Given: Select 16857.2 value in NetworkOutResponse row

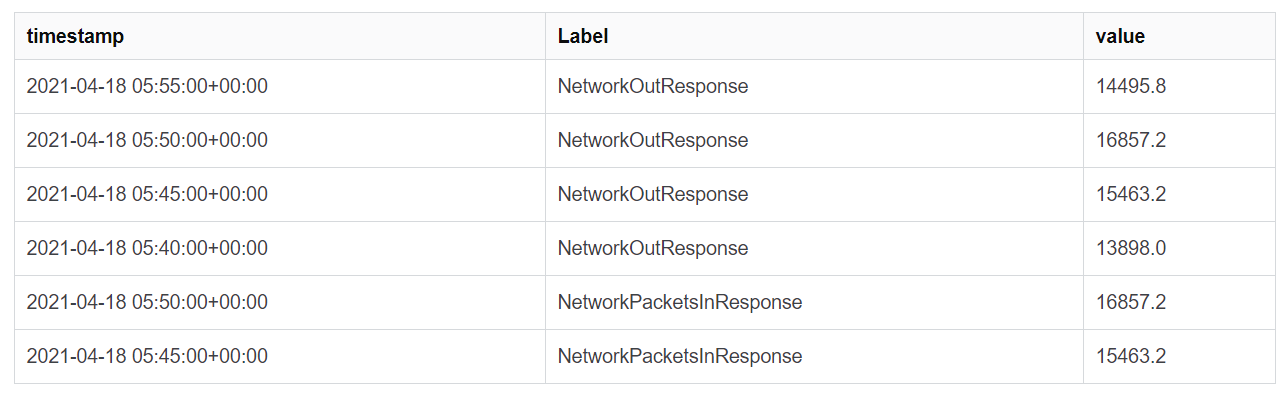Looking at the screenshot, I should (x=1180, y=140).
